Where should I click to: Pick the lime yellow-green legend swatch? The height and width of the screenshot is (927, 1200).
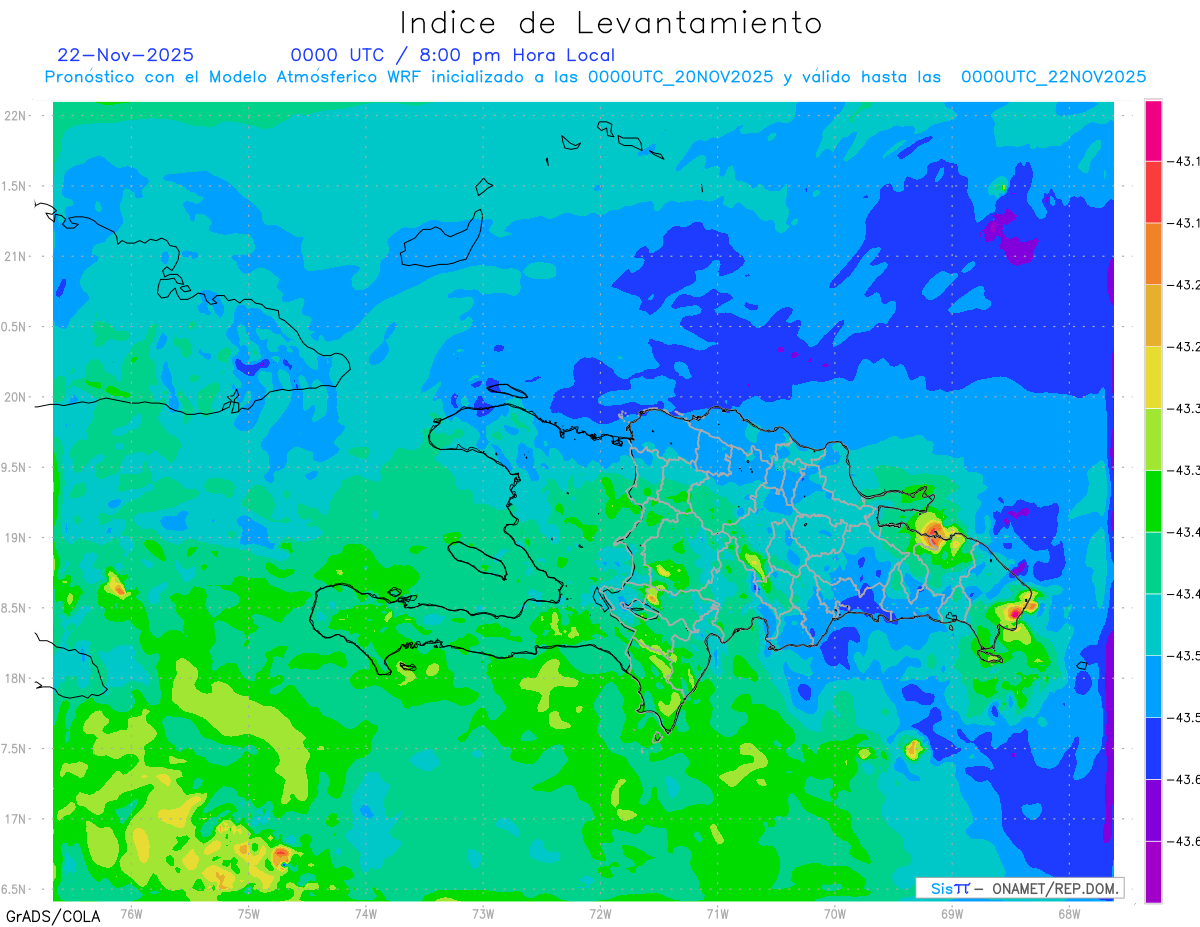point(1153,439)
